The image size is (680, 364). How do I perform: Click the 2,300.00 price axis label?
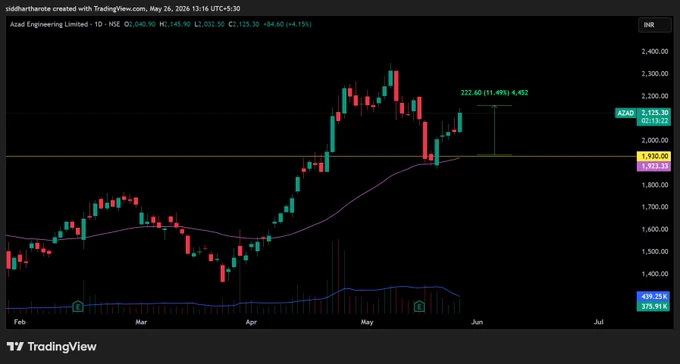coord(654,74)
